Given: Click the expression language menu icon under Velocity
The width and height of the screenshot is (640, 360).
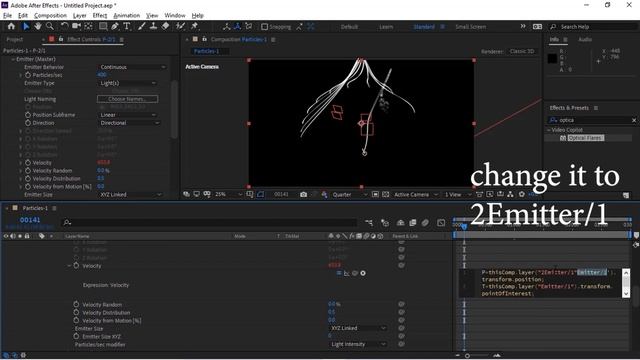Looking at the screenshot, I should coord(363,273).
